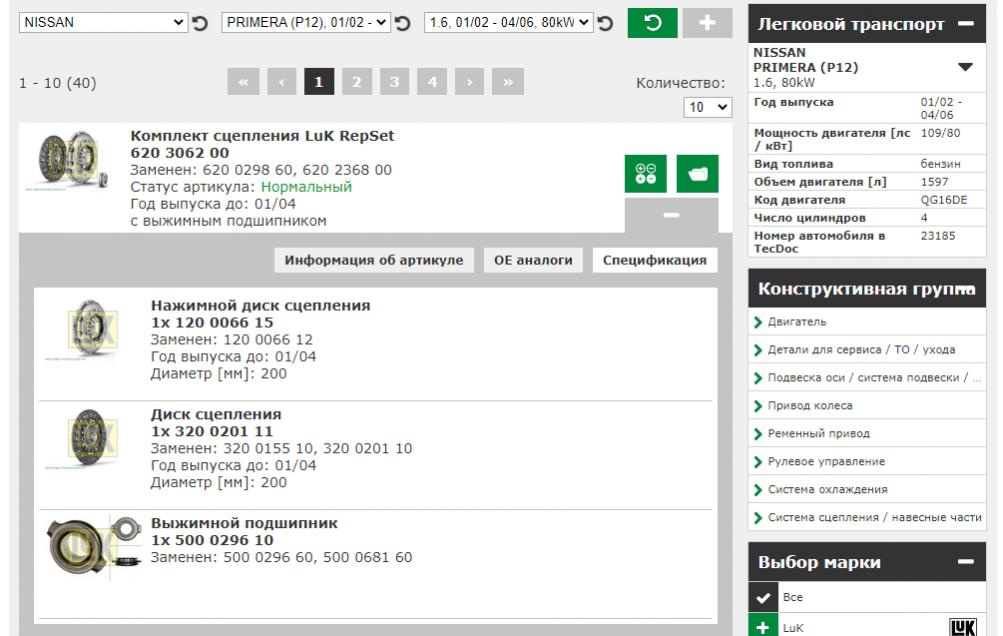This screenshot has height=636, width=1003.
Task: Click the Заменен: 620 0298 60, 620 2368 00 line
Action: 261,170
